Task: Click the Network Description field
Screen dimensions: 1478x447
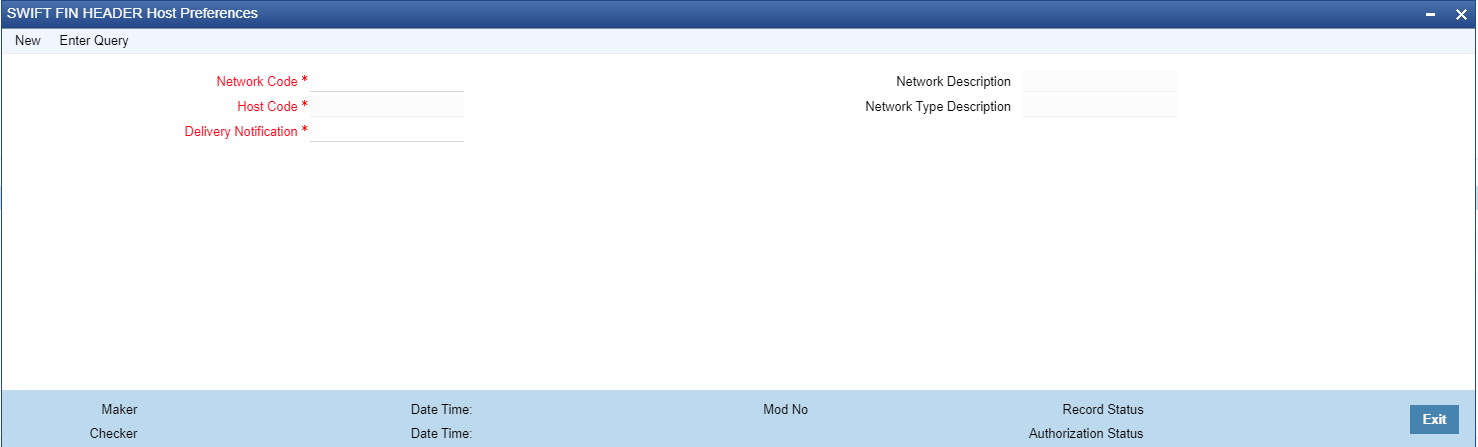Action: pos(1100,81)
